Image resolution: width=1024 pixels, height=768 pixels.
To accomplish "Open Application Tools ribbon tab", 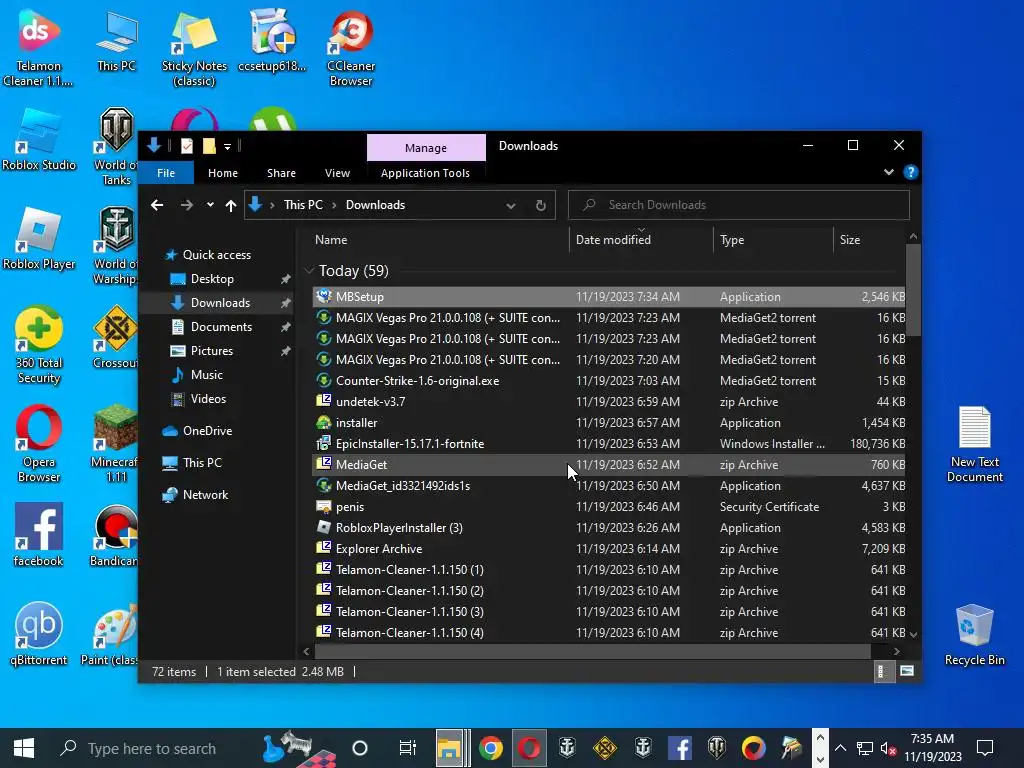I will click(x=425, y=173).
